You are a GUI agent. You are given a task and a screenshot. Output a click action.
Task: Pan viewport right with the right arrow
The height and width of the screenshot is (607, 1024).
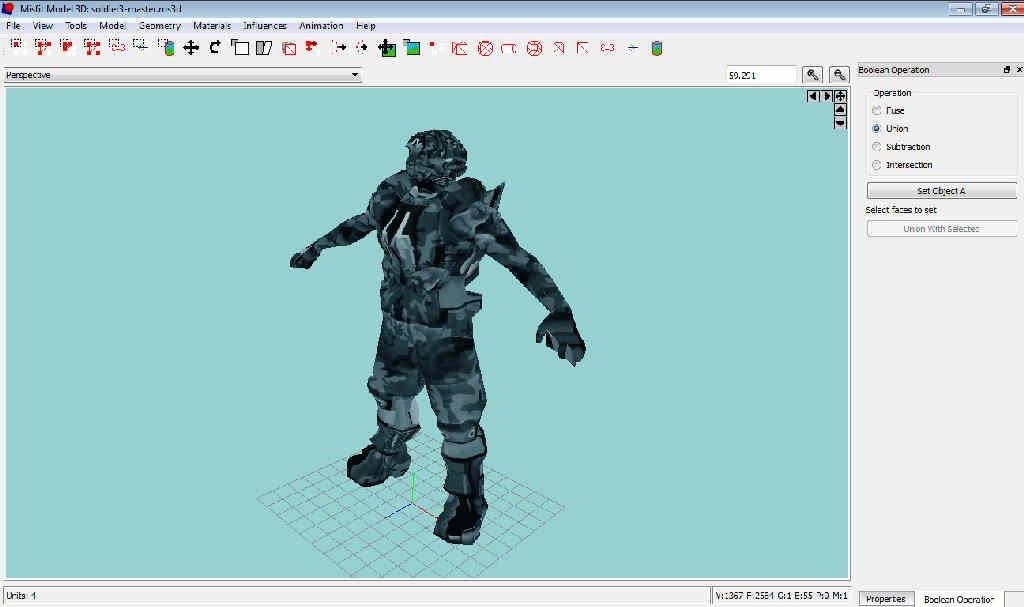[x=827, y=96]
